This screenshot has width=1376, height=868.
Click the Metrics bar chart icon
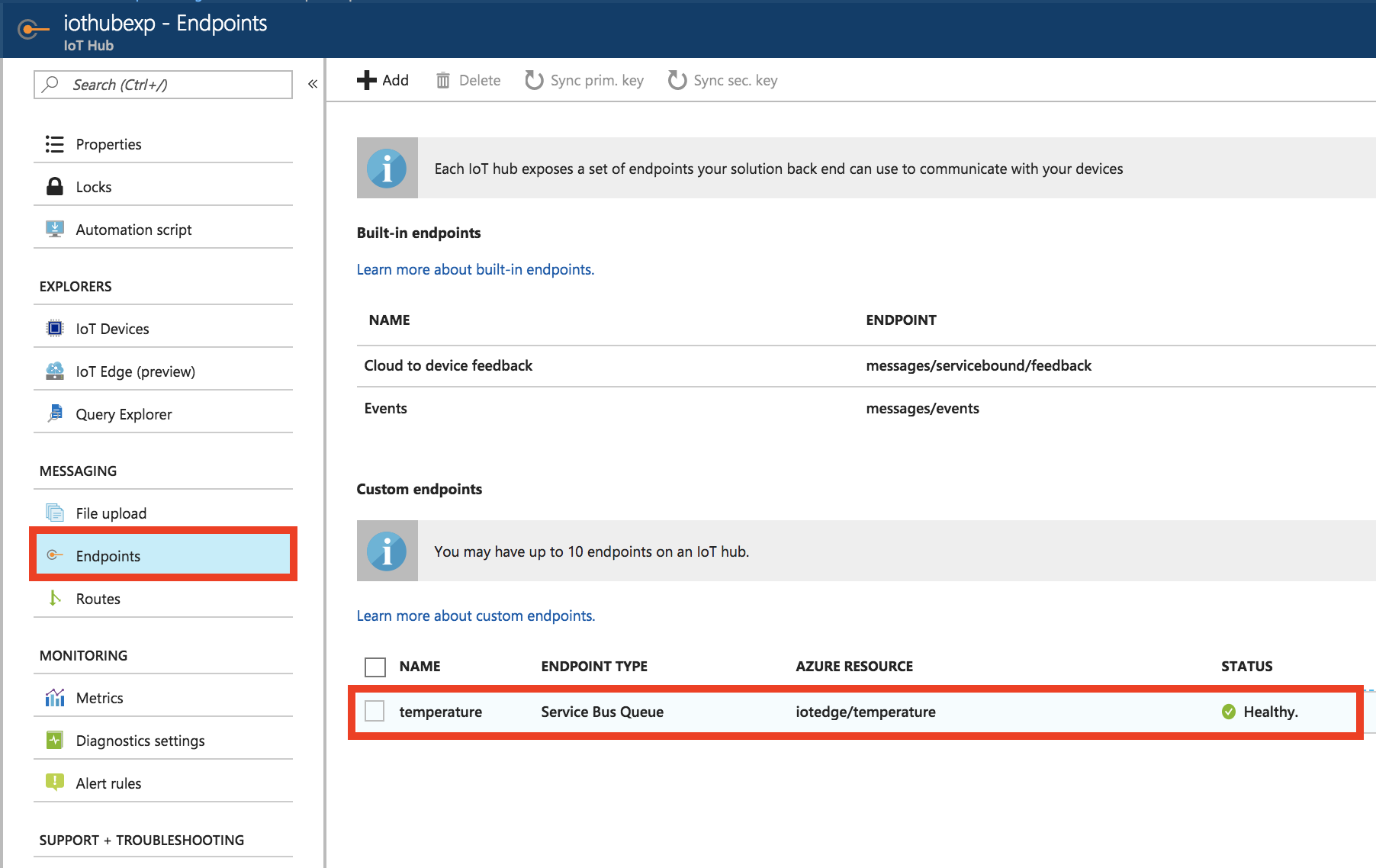[55, 697]
